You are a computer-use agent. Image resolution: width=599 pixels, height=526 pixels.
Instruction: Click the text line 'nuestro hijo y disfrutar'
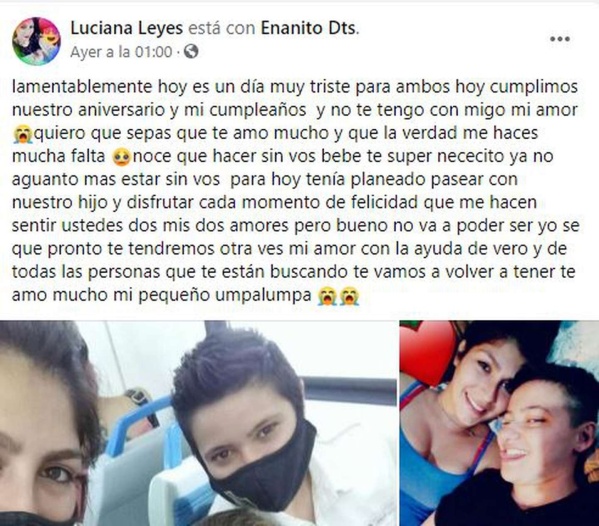pyautogui.click(x=274, y=203)
